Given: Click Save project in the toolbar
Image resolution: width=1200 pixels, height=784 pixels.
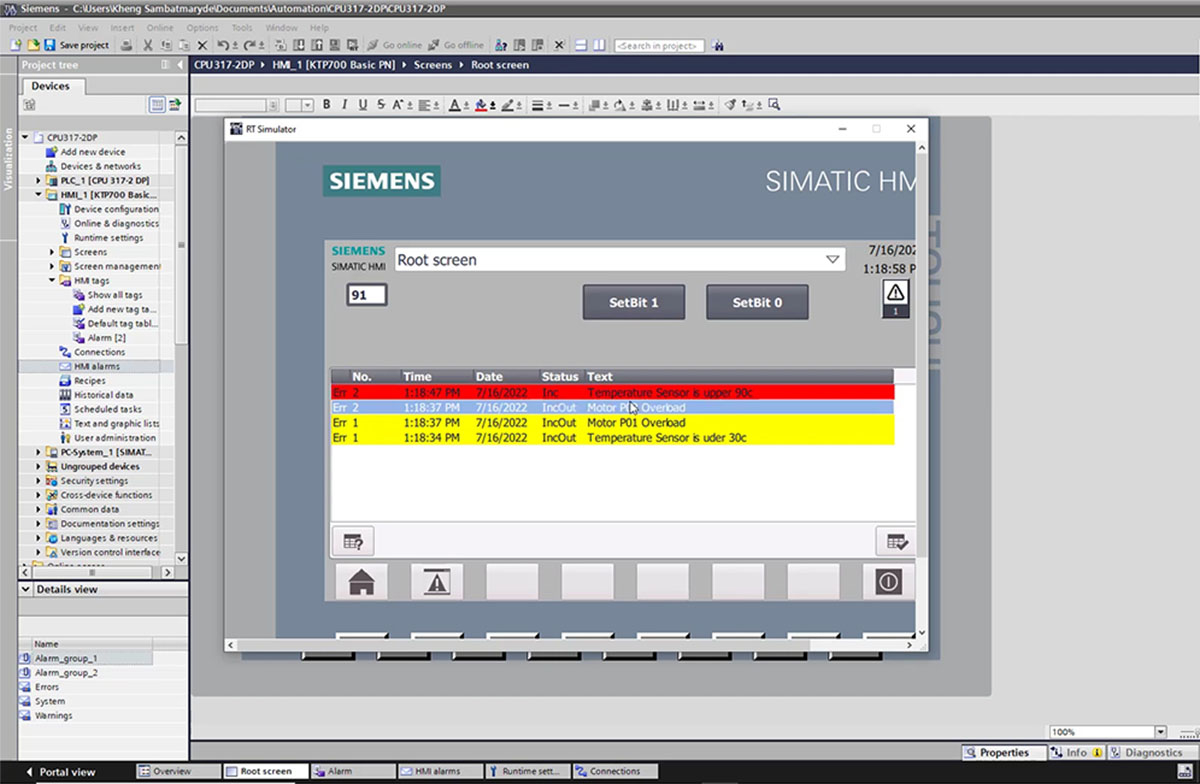Looking at the screenshot, I should tap(77, 45).
